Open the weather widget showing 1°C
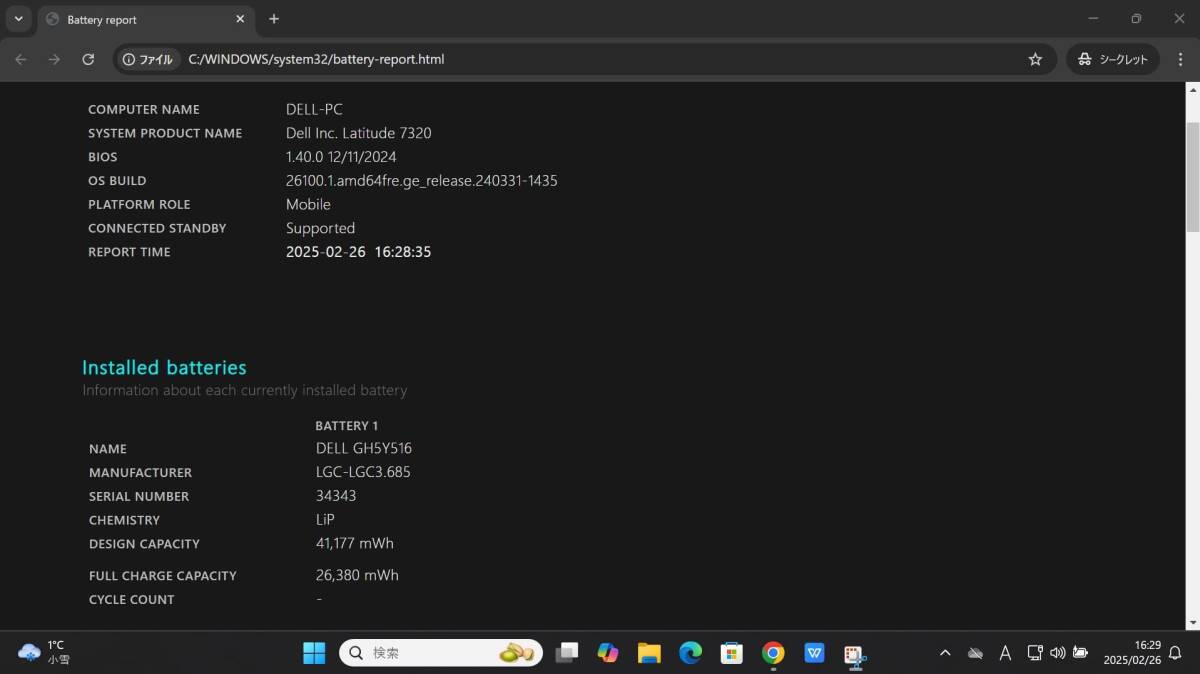The image size is (1200, 674). pyautogui.click(x=45, y=653)
